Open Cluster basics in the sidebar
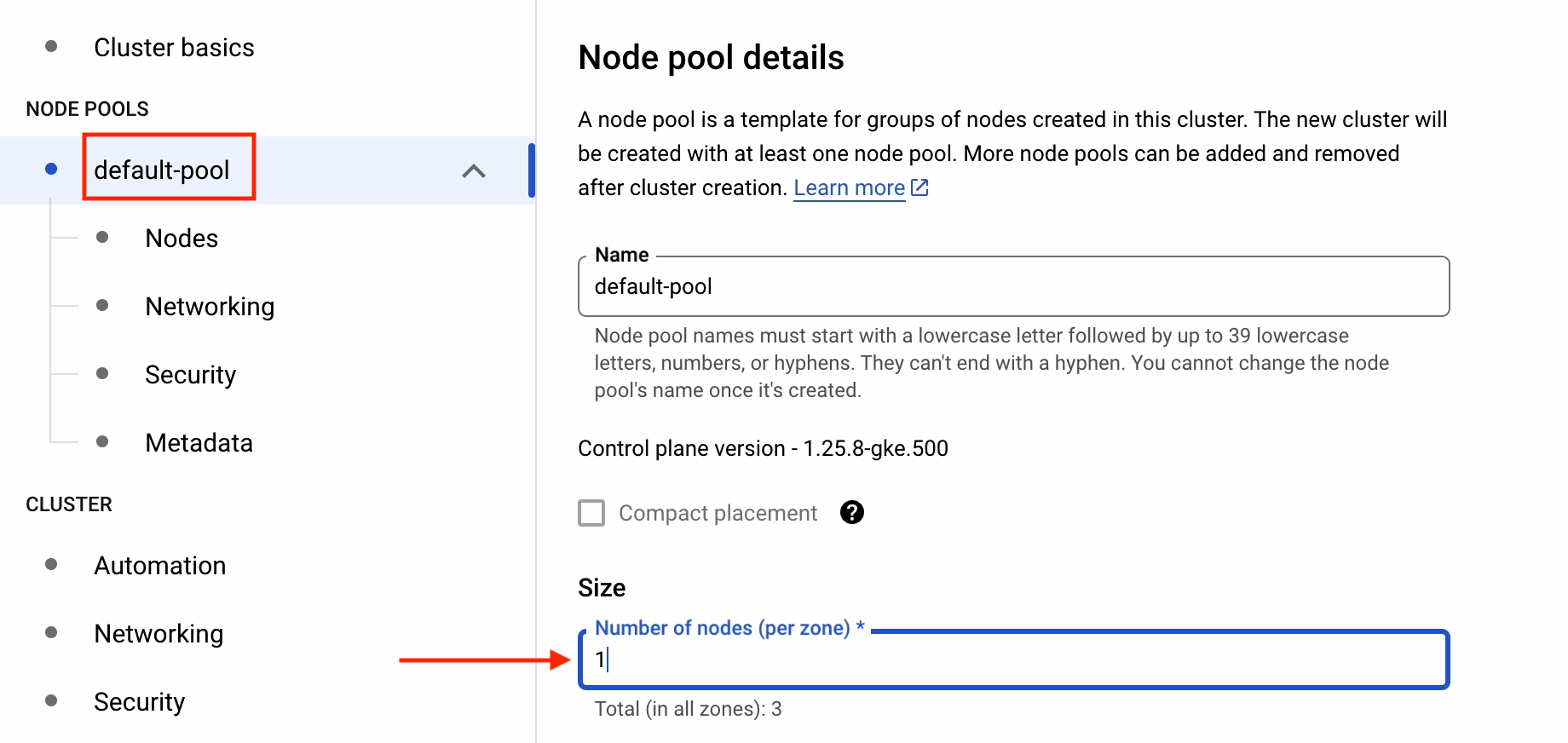Image resolution: width=1568 pixels, height=743 pixels. tap(174, 48)
